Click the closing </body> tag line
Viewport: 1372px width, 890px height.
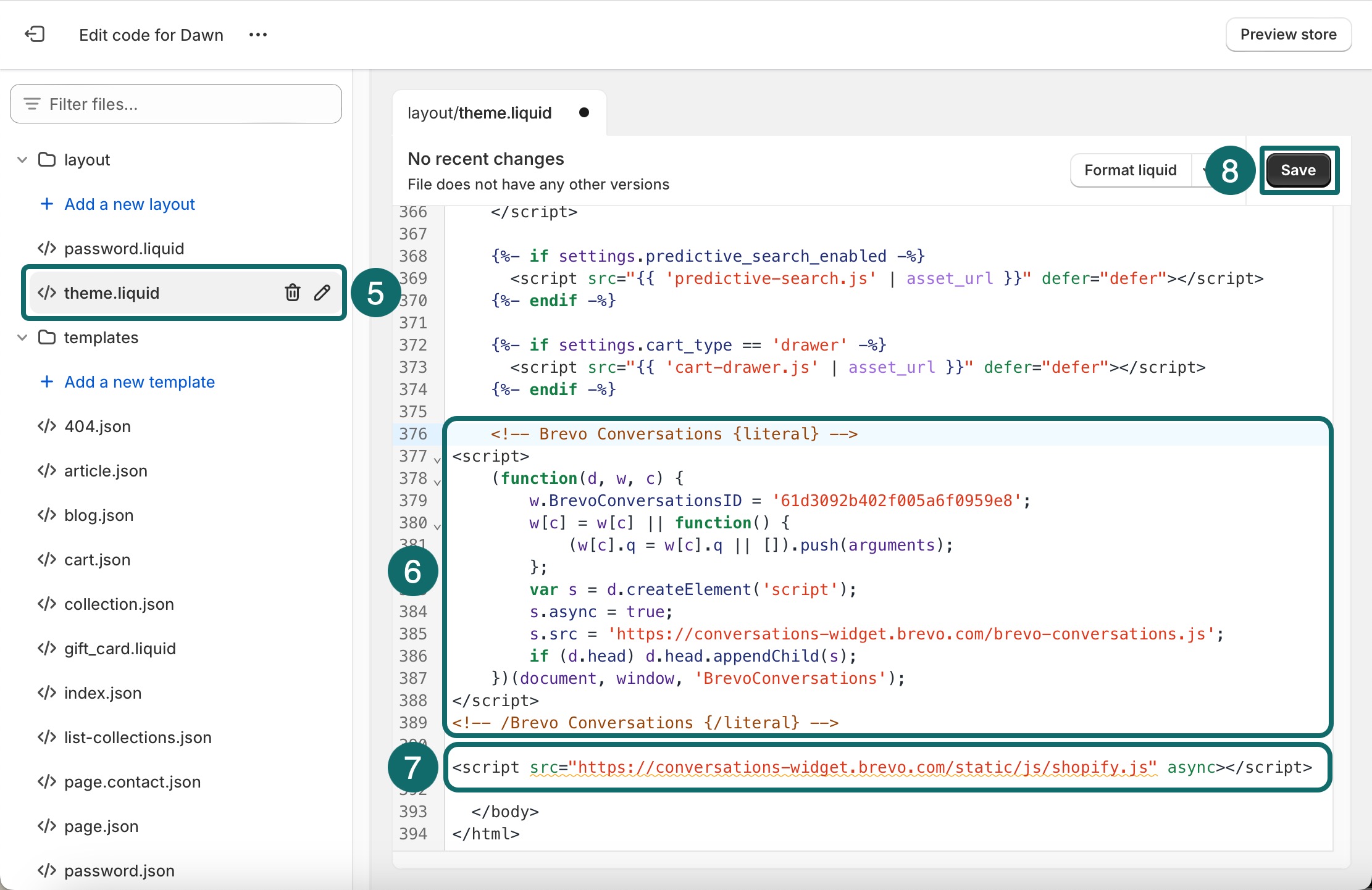tap(505, 812)
